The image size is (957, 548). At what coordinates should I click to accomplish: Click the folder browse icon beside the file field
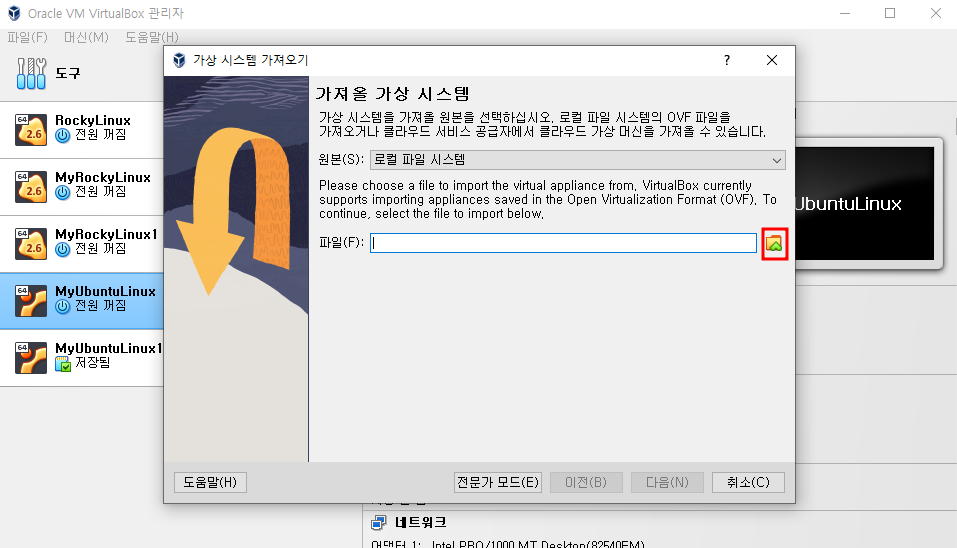coord(774,243)
